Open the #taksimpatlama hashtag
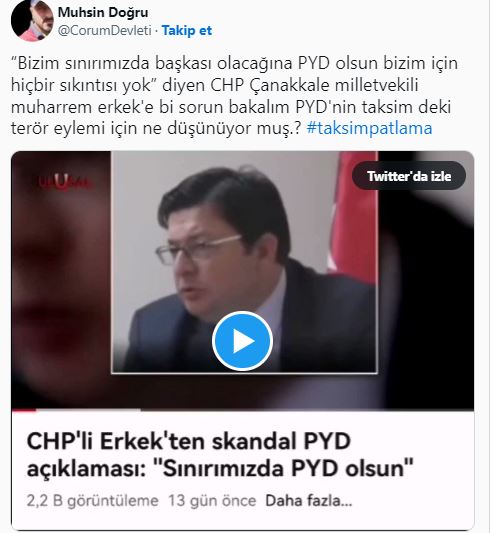 (369, 128)
